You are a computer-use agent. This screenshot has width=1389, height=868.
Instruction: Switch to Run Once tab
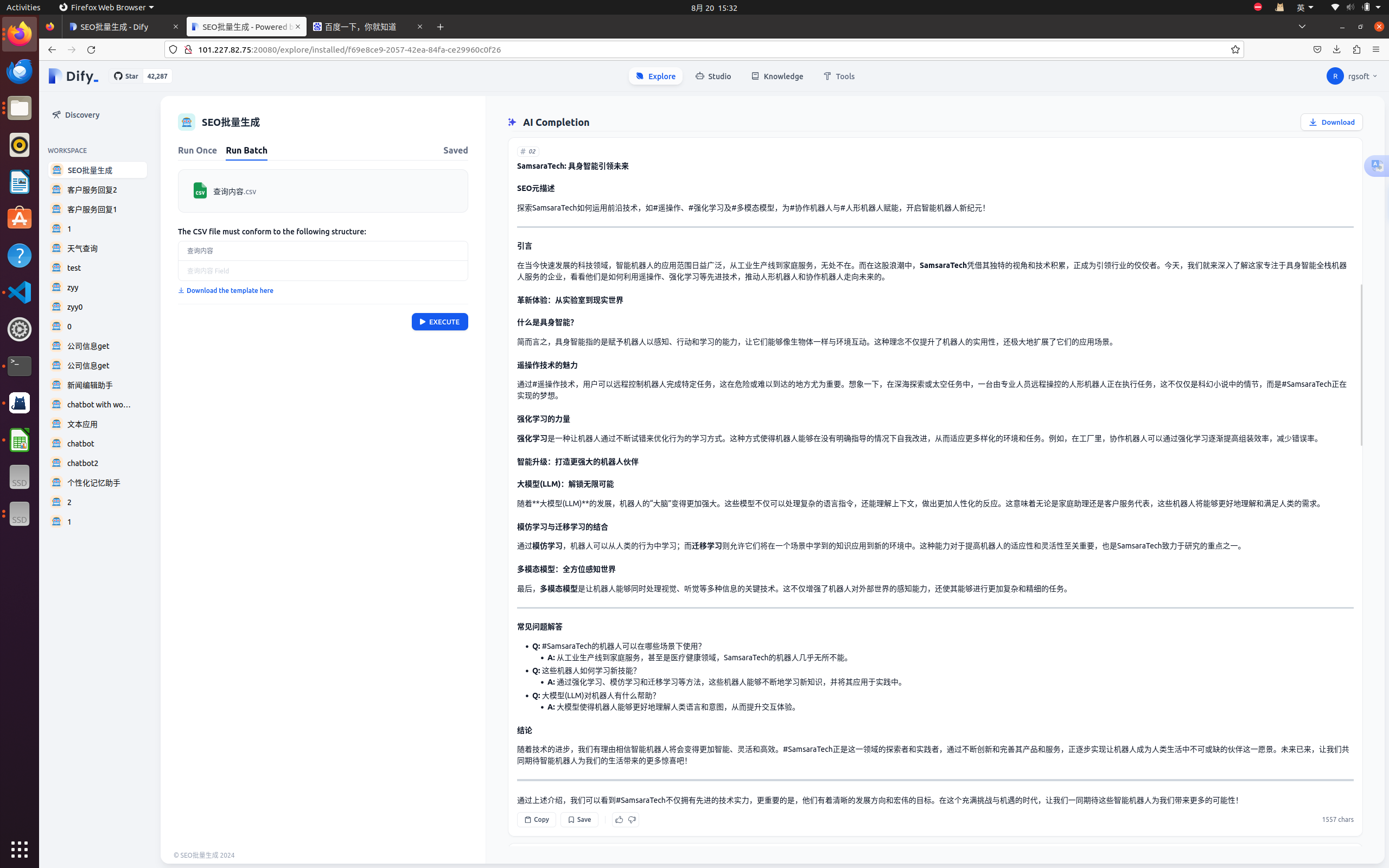pos(197,150)
